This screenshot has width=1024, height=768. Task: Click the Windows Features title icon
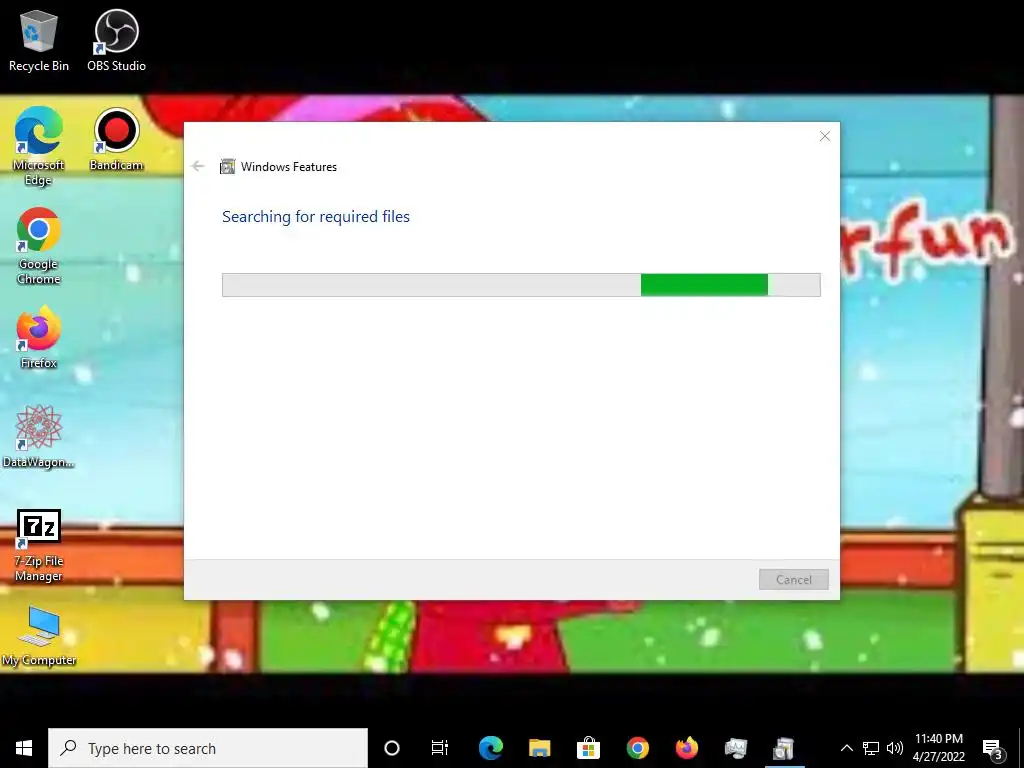click(227, 167)
